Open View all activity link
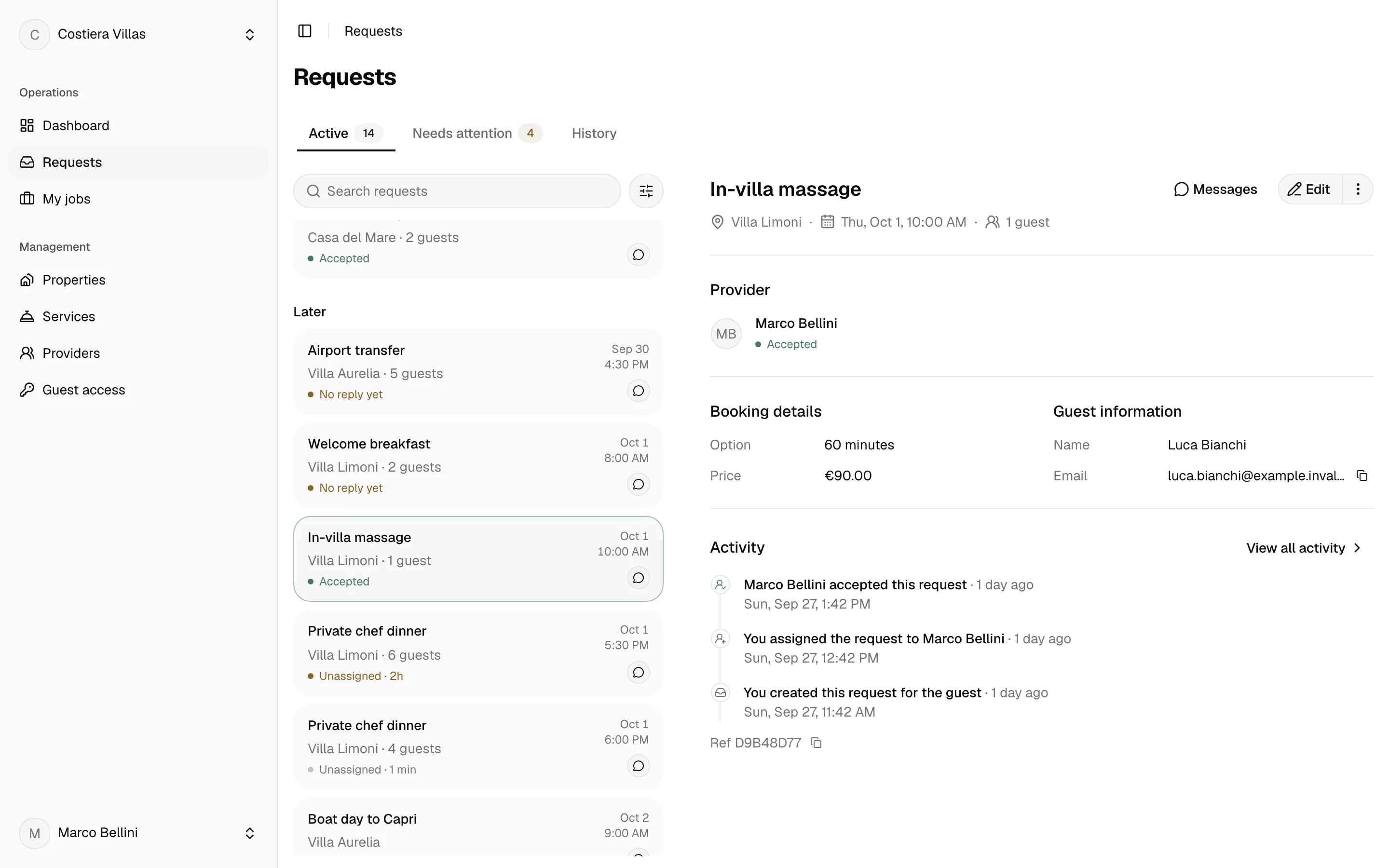The height and width of the screenshot is (868, 1389). 1303,548
